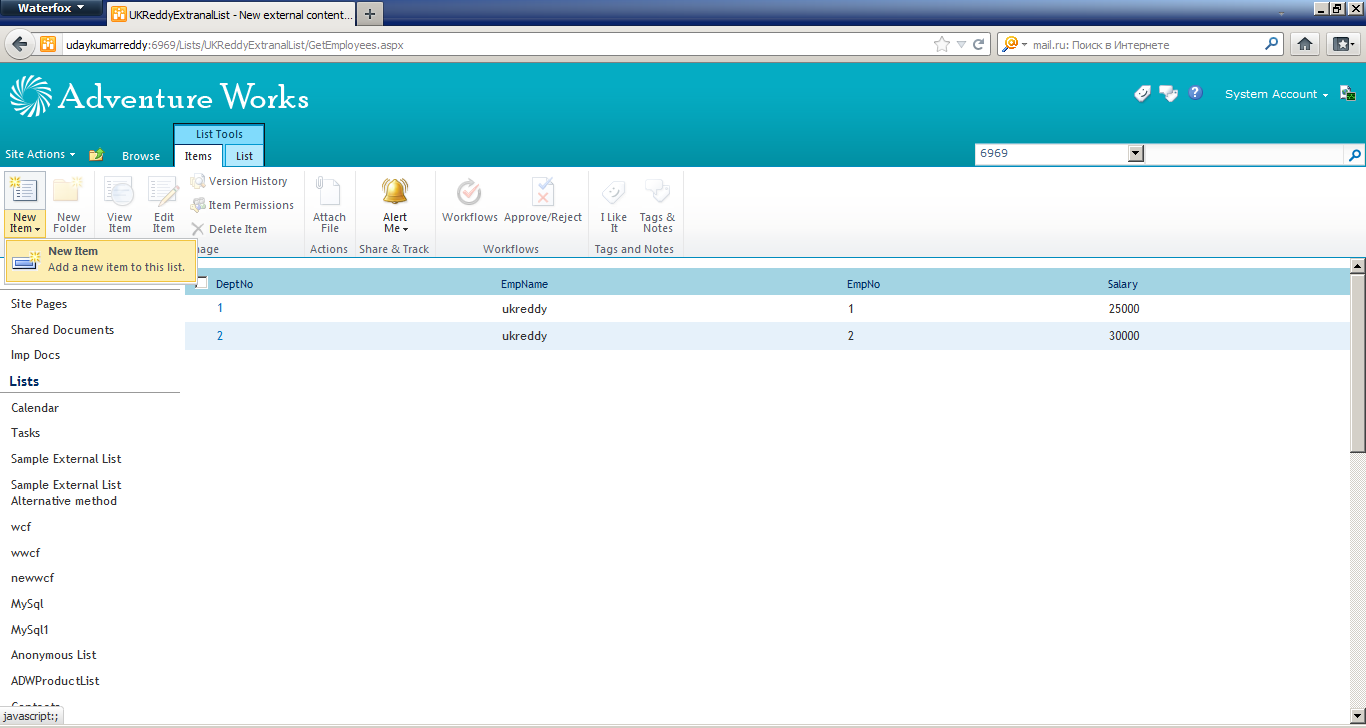This screenshot has height=728, width=1366.
Task: Click the vertical scrollbar thumb
Action: coord(1357,364)
